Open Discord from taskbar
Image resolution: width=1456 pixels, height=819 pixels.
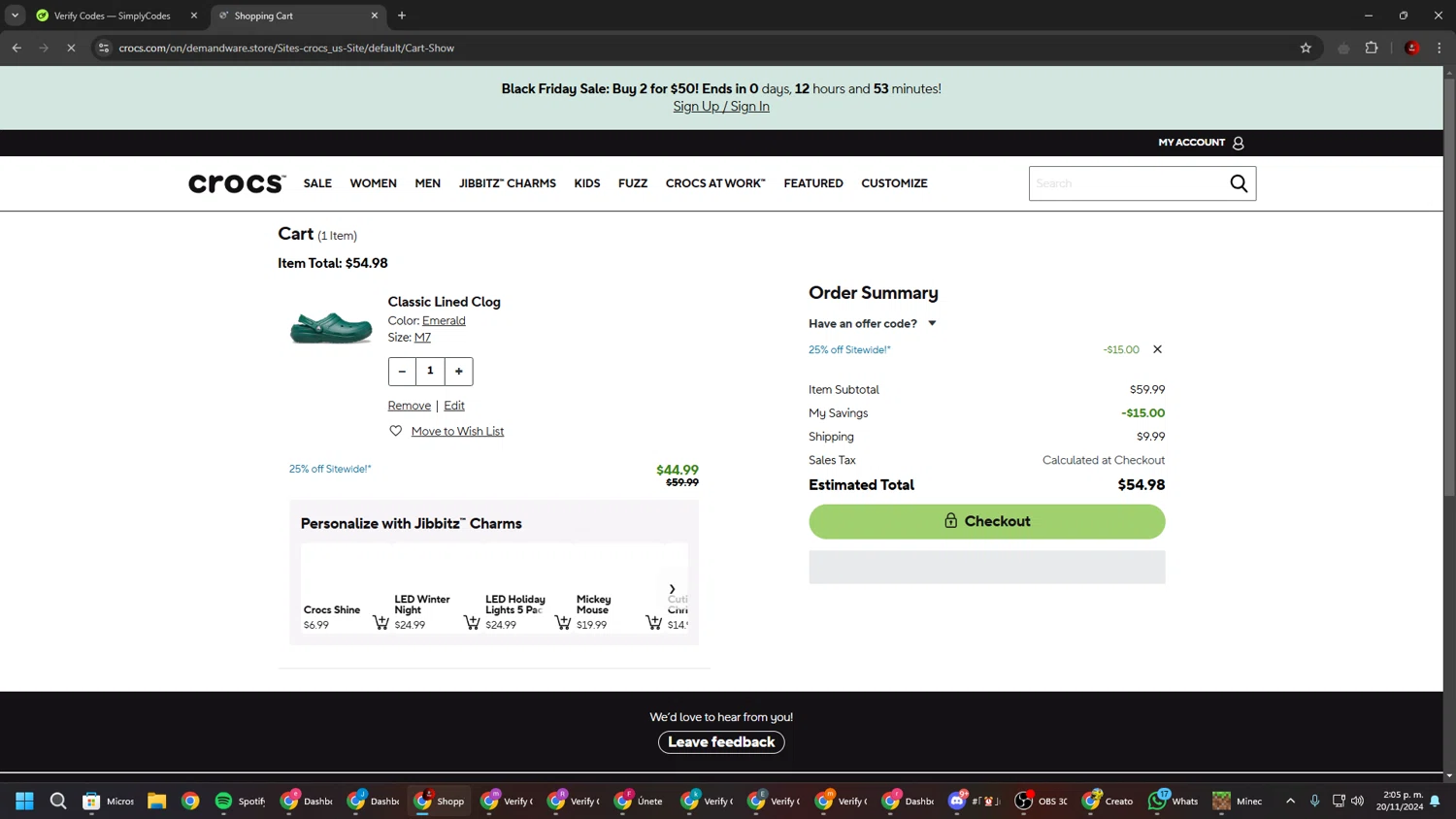pos(974,801)
